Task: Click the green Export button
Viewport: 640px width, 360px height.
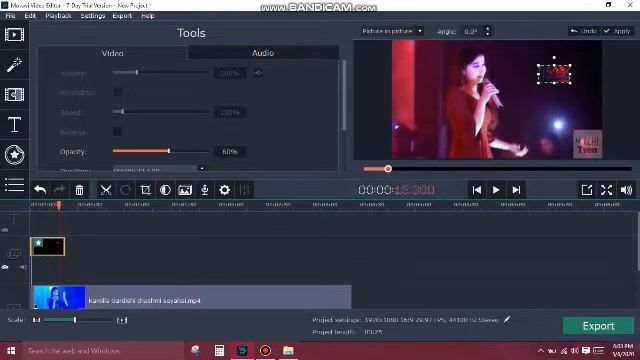Action: (x=598, y=326)
